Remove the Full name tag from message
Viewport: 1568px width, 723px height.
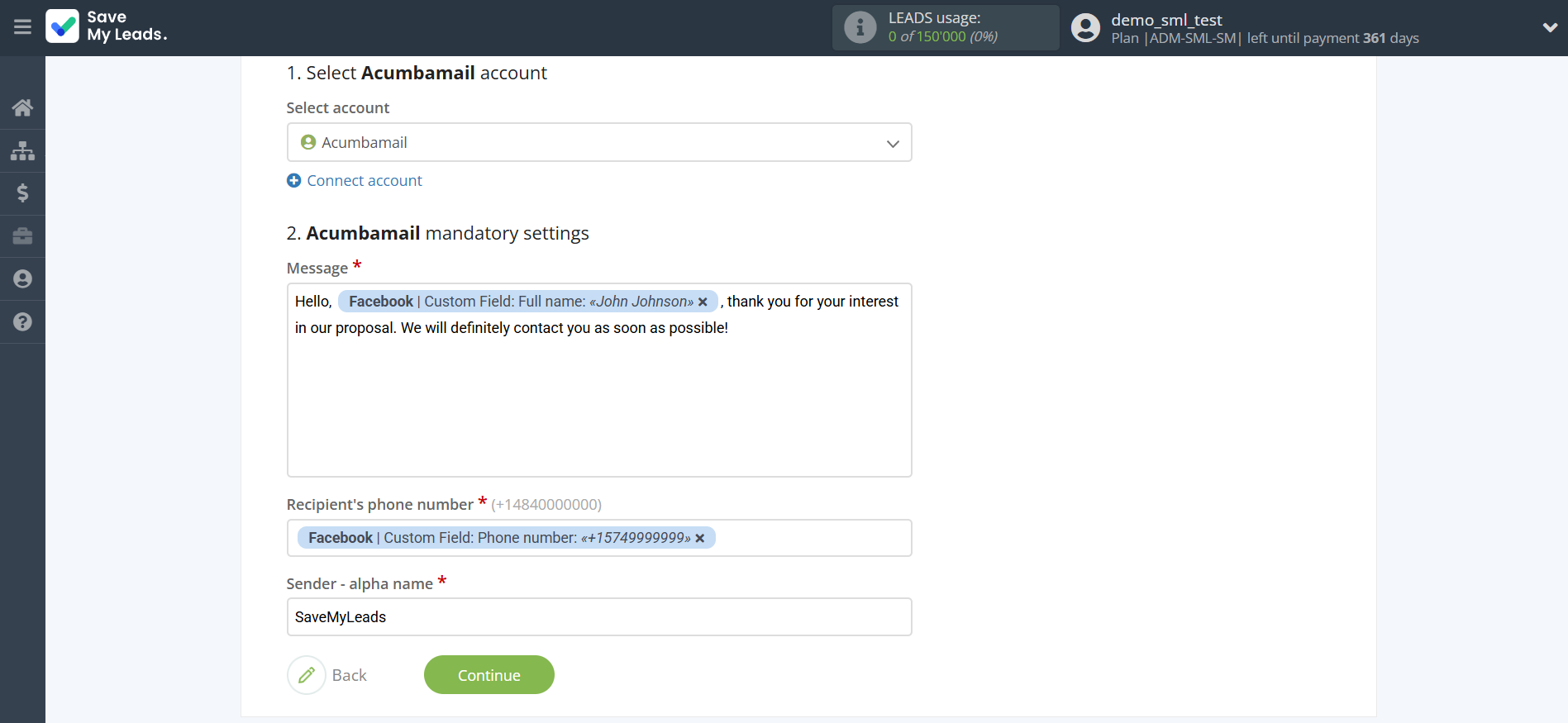(x=703, y=302)
